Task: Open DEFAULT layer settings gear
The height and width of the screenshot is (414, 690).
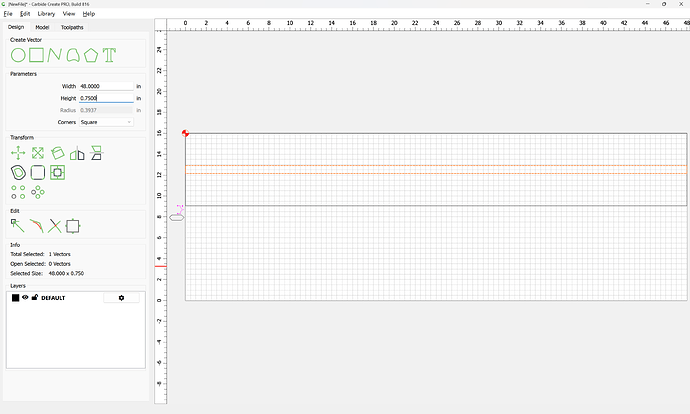Action: [x=121, y=298]
